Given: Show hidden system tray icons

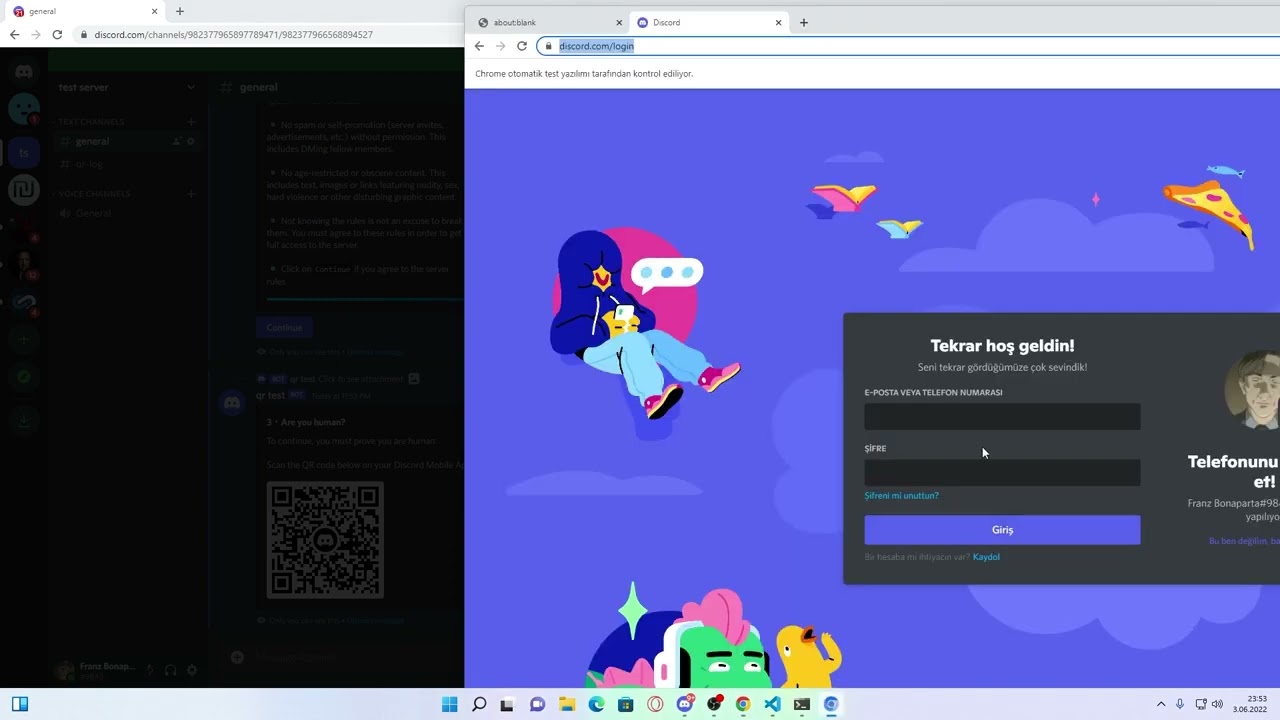Looking at the screenshot, I should pos(1161,704).
